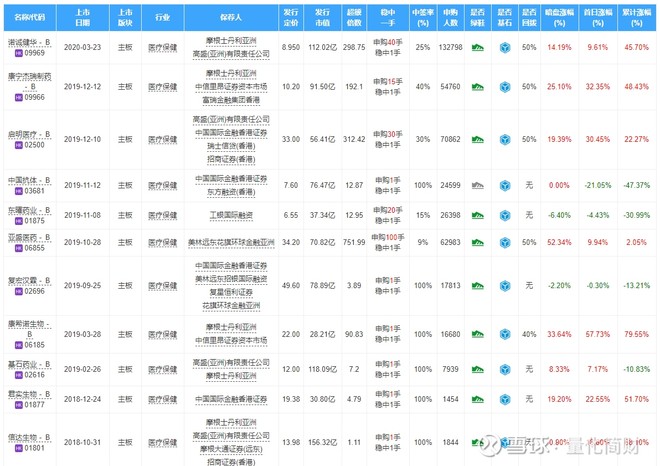Open the 诺诚健华-B stock link
This screenshot has height=466, width=660.
click(x=29, y=43)
